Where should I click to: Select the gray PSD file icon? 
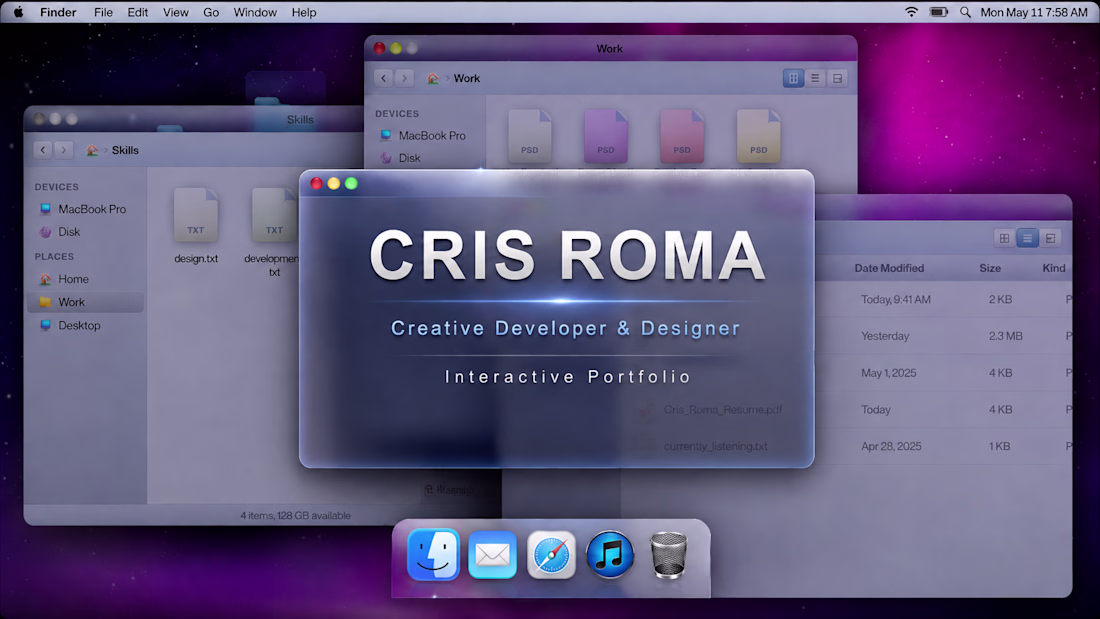click(530, 136)
